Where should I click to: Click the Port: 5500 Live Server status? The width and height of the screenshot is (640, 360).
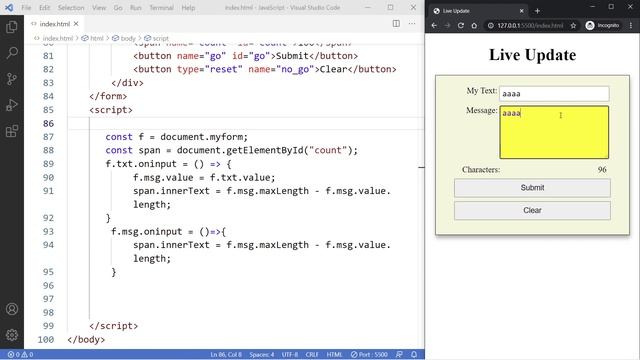(x=369, y=355)
